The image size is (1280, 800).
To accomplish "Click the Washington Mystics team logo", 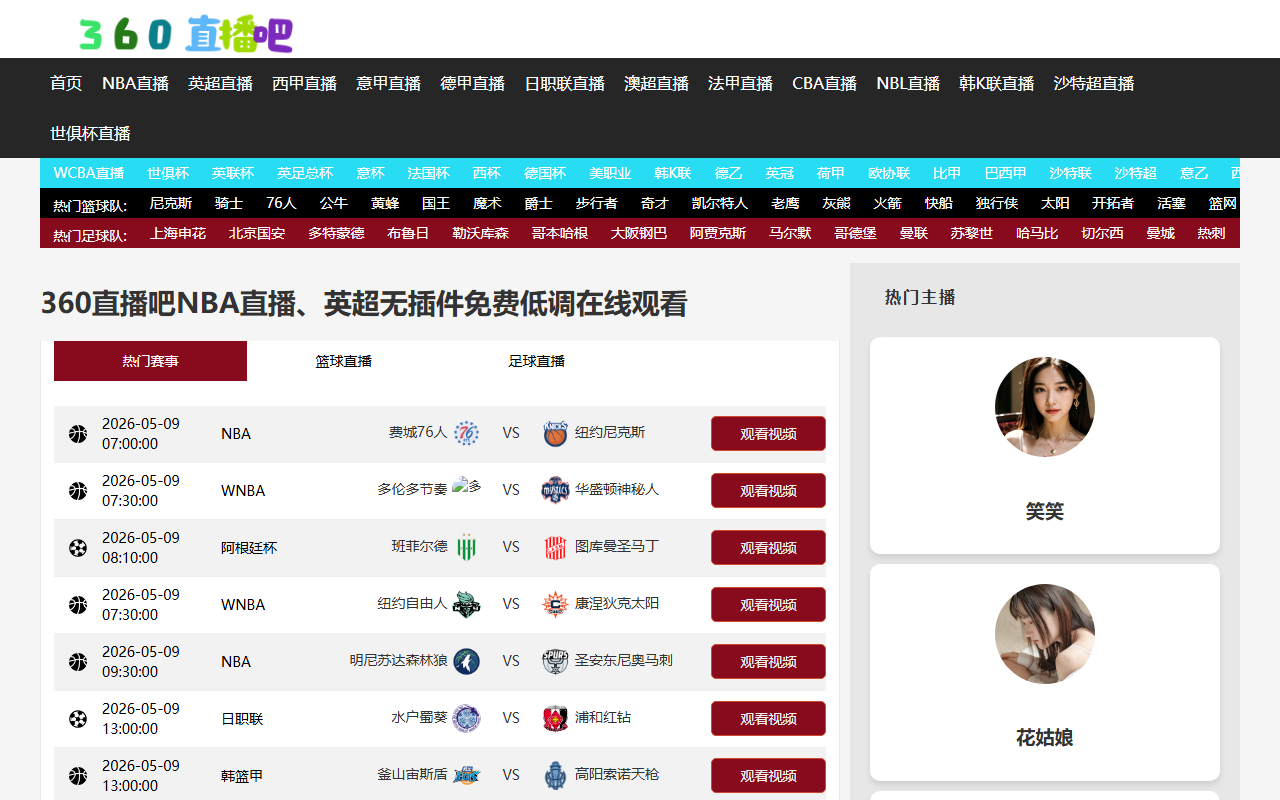I will coord(555,490).
